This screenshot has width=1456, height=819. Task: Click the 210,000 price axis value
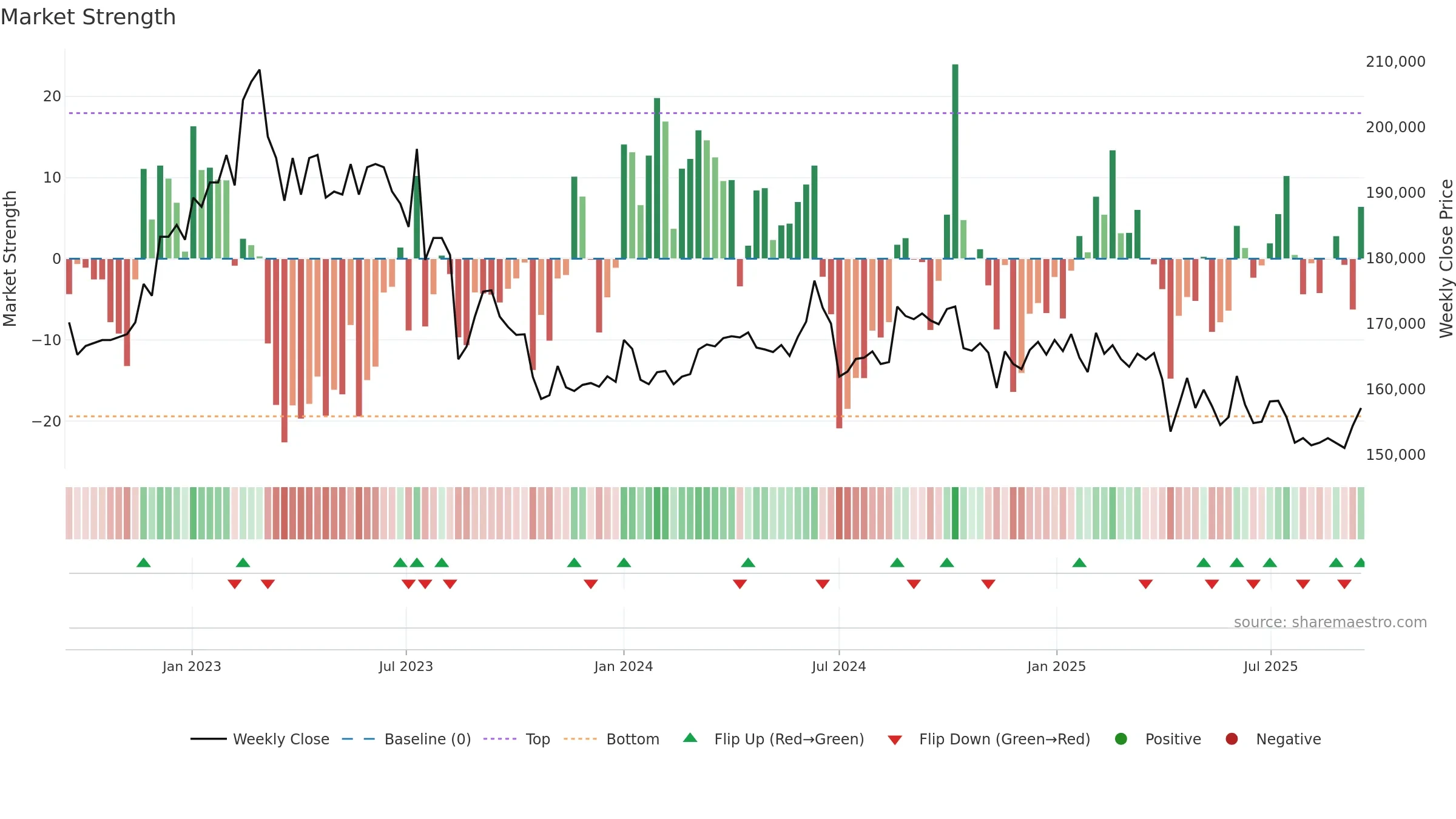point(1395,62)
